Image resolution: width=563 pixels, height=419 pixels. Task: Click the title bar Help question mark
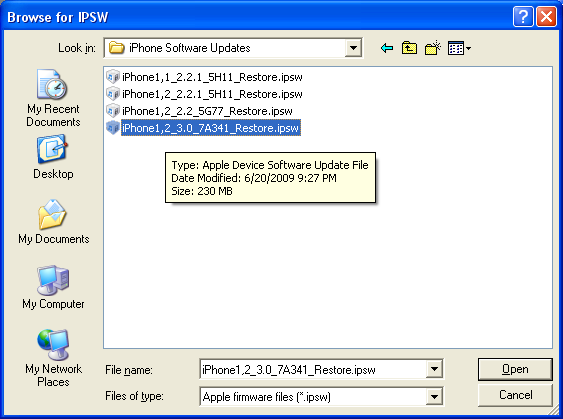[523, 17]
